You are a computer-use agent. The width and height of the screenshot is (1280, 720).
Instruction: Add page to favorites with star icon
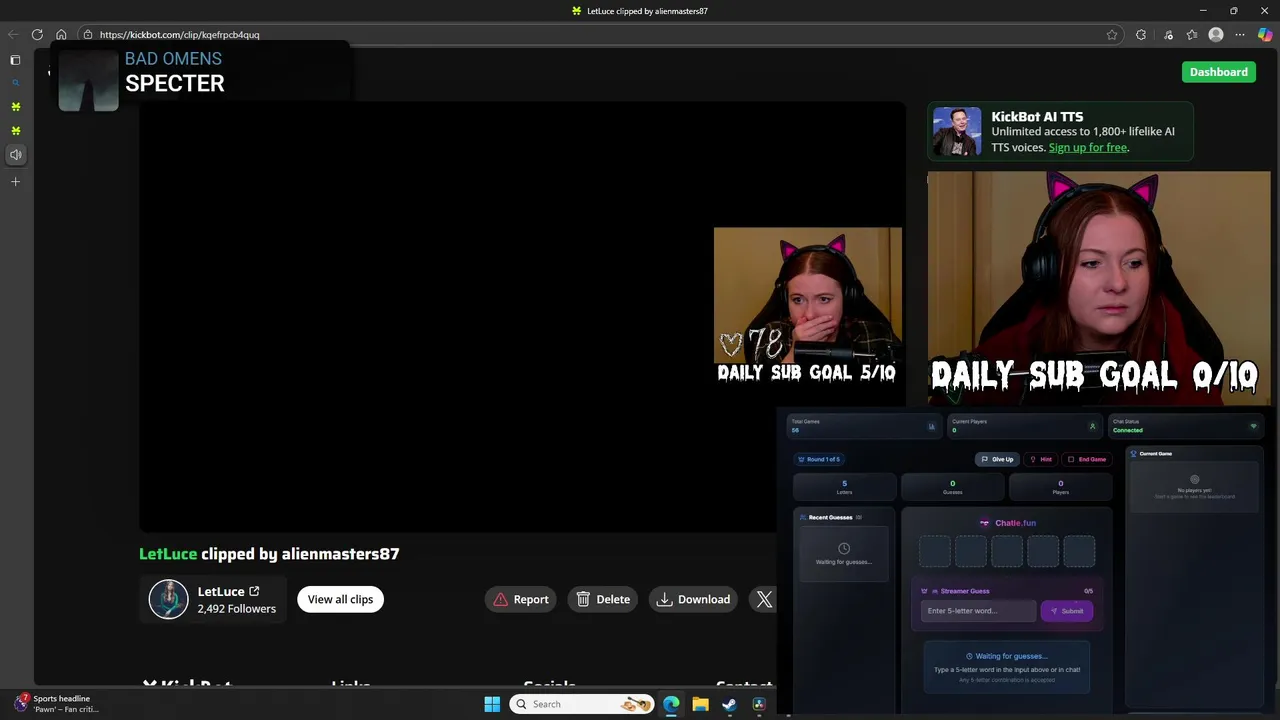coord(1112,35)
